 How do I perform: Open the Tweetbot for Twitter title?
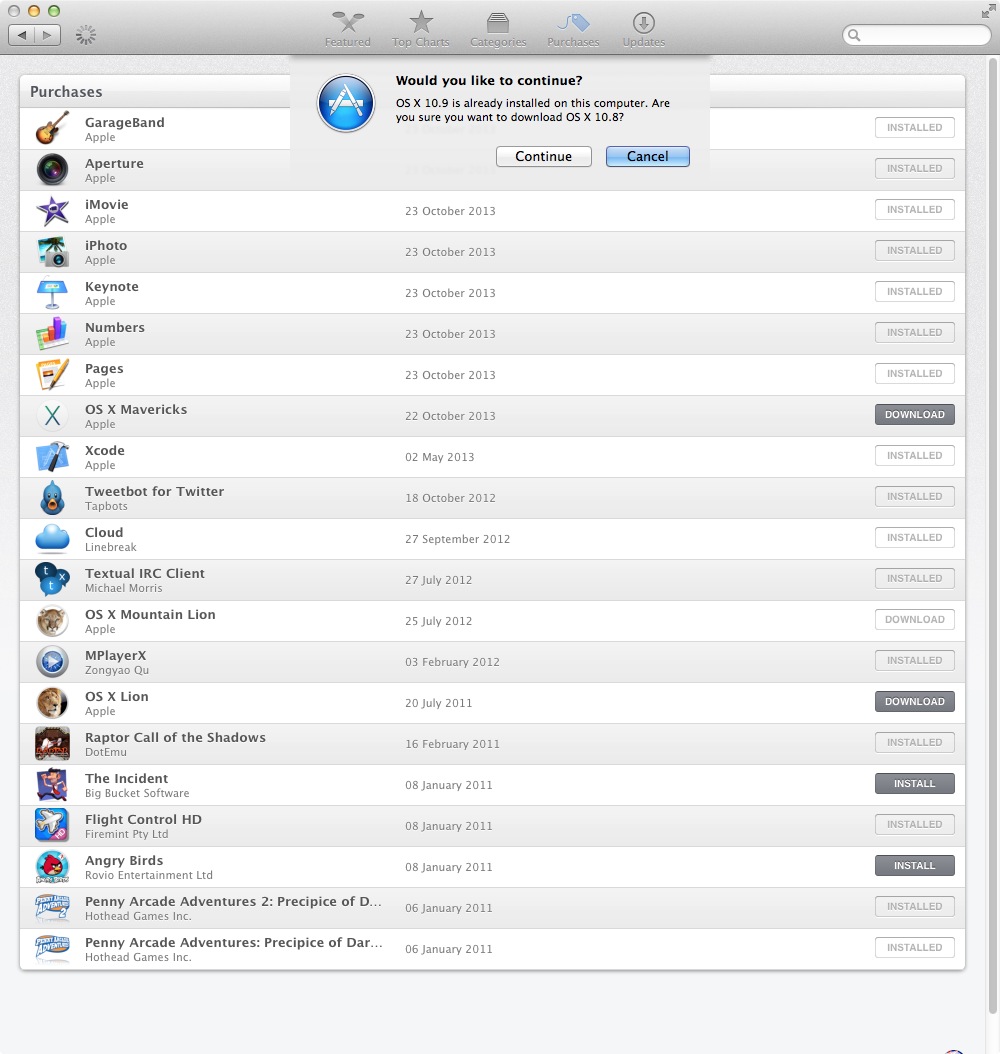point(155,491)
